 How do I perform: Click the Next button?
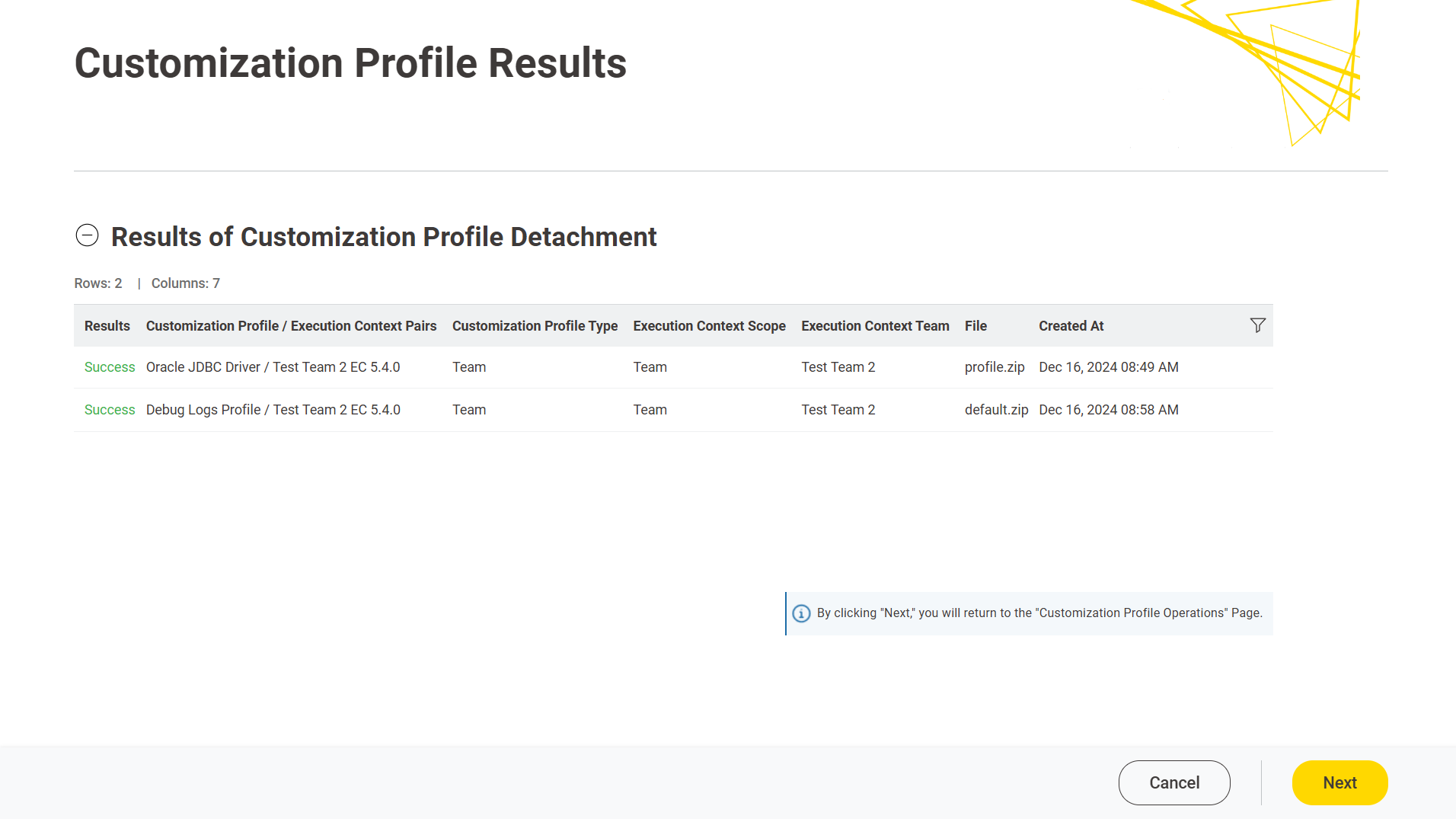[x=1339, y=782]
